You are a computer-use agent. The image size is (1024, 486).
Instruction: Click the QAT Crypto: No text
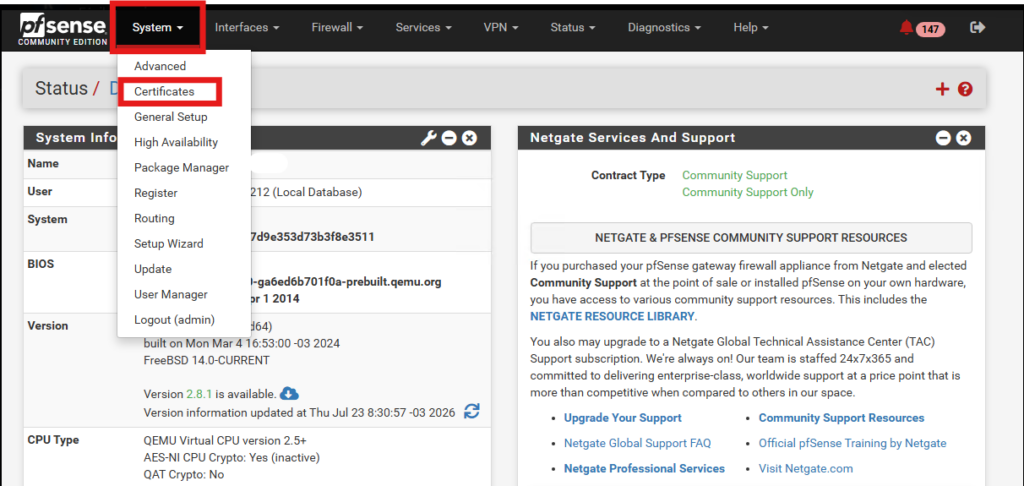(x=184, y=474)
